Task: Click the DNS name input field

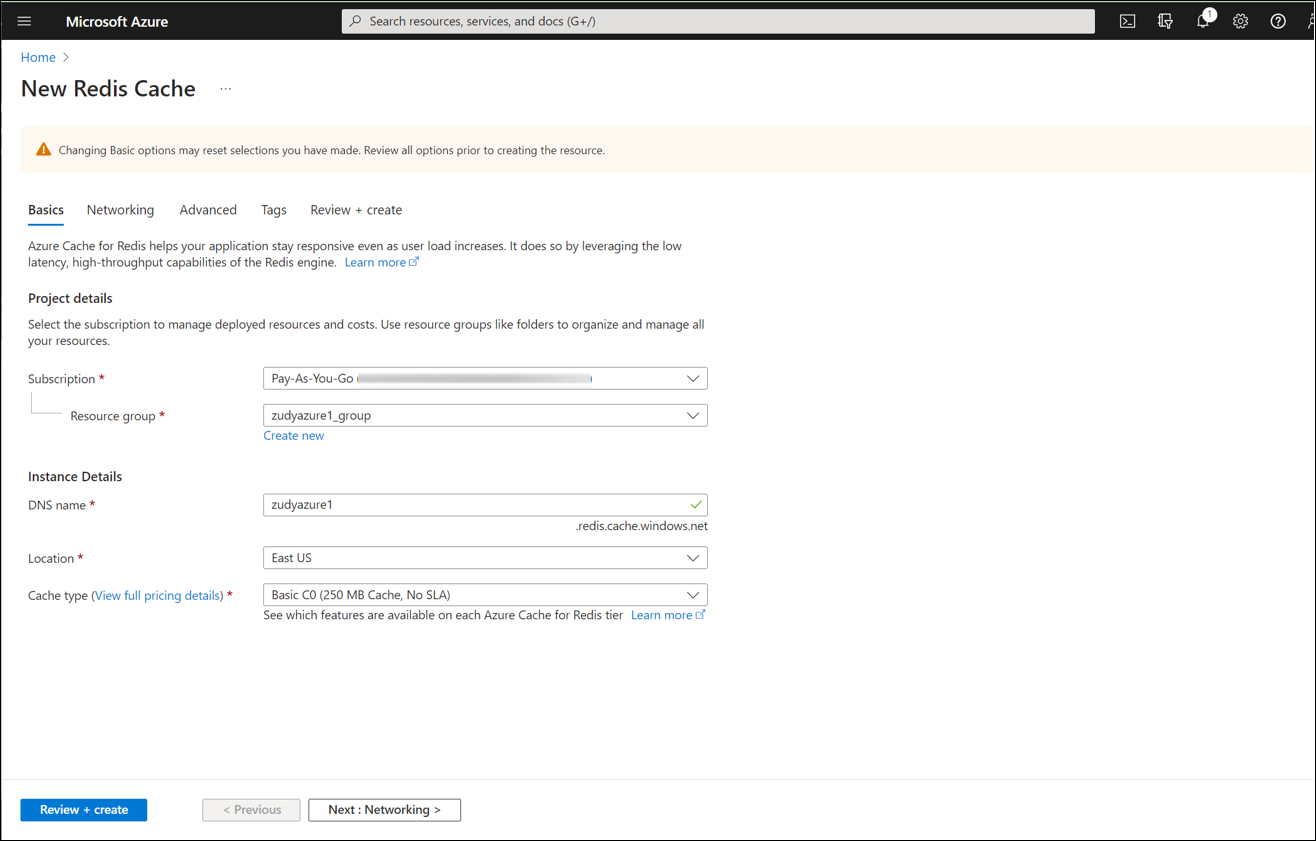Action: coord(485,505)
